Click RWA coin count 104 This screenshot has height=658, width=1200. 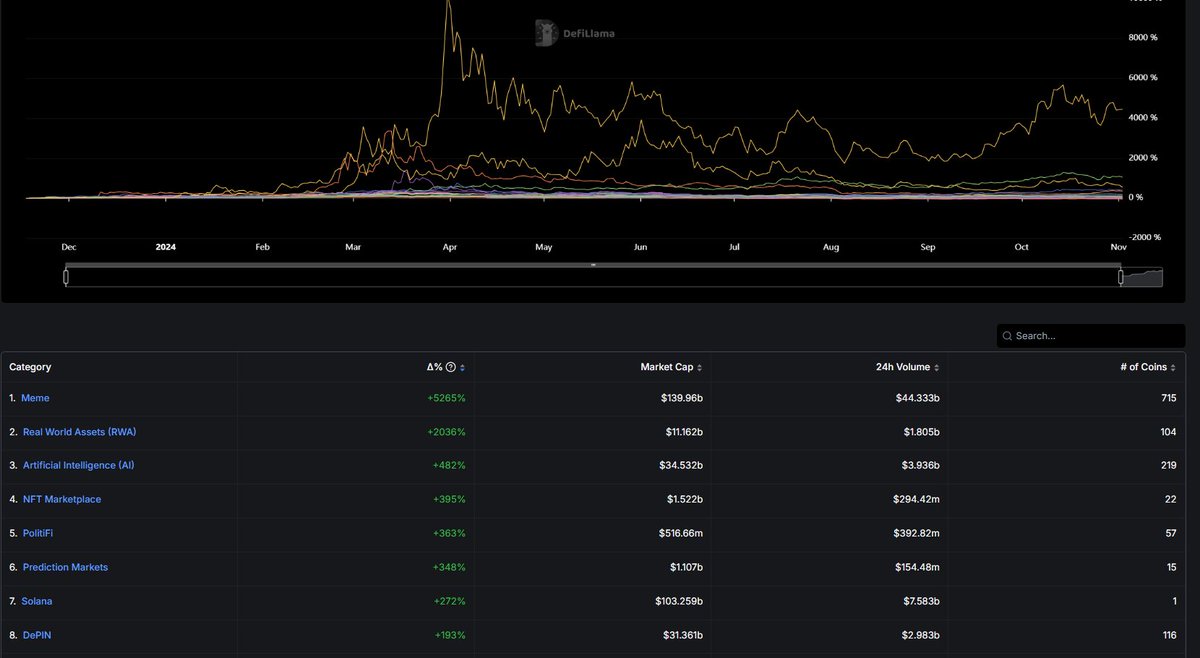[x=1169, y=432]
